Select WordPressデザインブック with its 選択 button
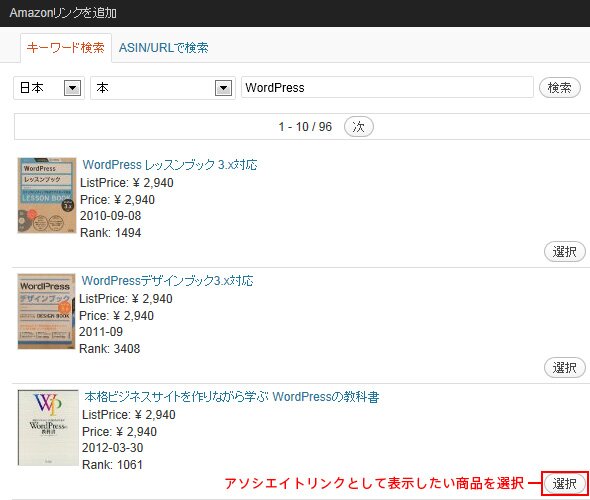This screenshot has width=590, height=500. coord(564,368)
